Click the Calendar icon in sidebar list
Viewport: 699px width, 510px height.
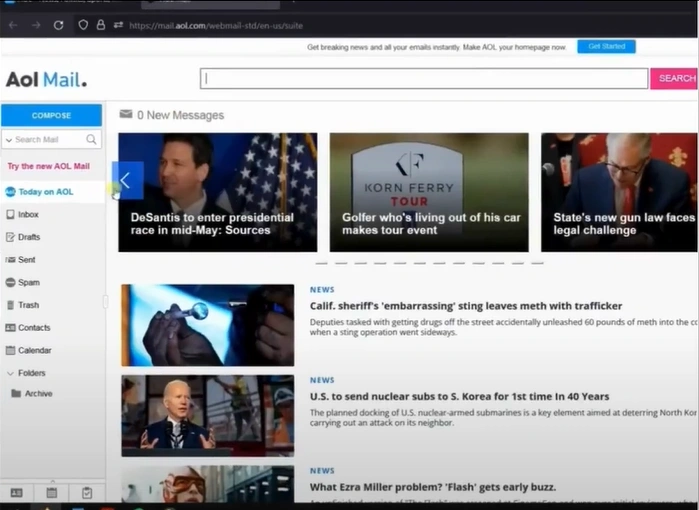click(10, 350)
